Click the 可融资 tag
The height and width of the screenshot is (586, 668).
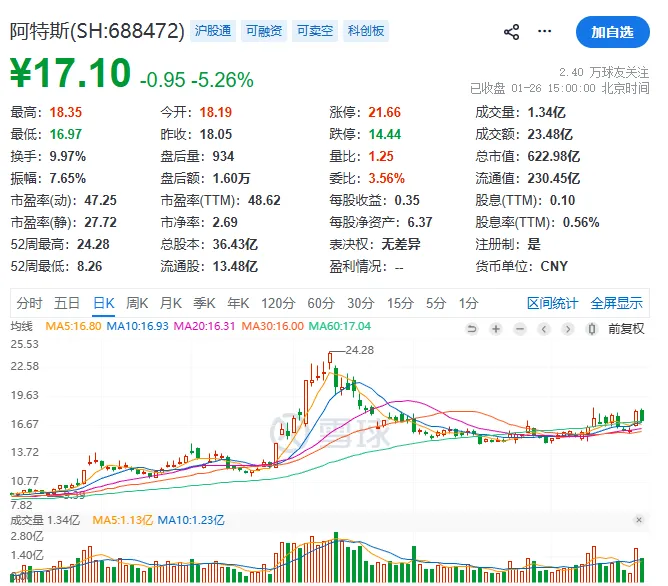pos(264,31)
